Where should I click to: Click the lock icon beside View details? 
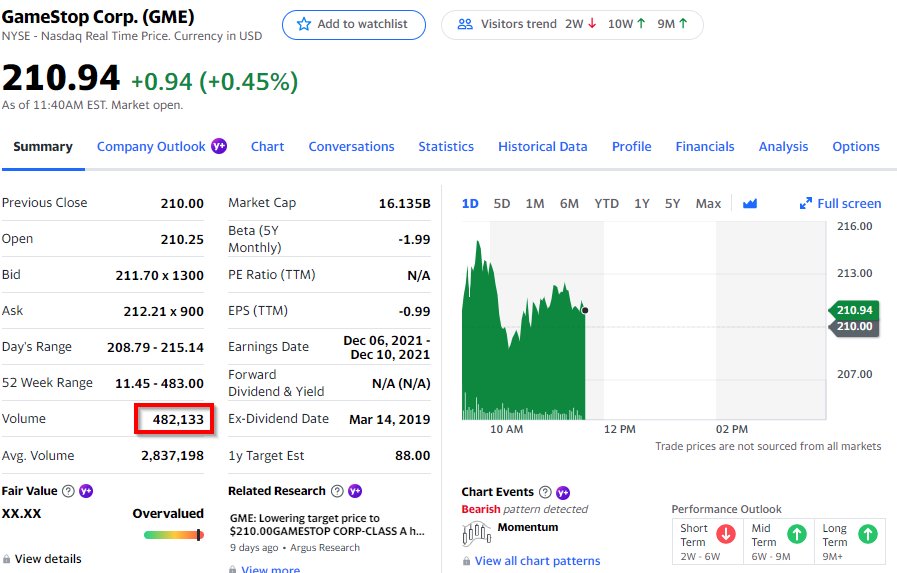(6, 559)
